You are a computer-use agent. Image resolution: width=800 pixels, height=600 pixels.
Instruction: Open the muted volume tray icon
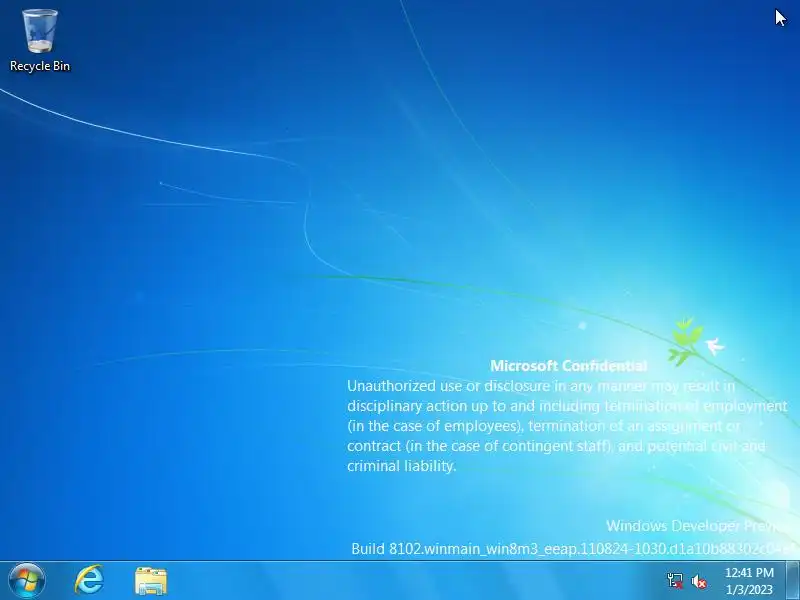pos(699,581)
